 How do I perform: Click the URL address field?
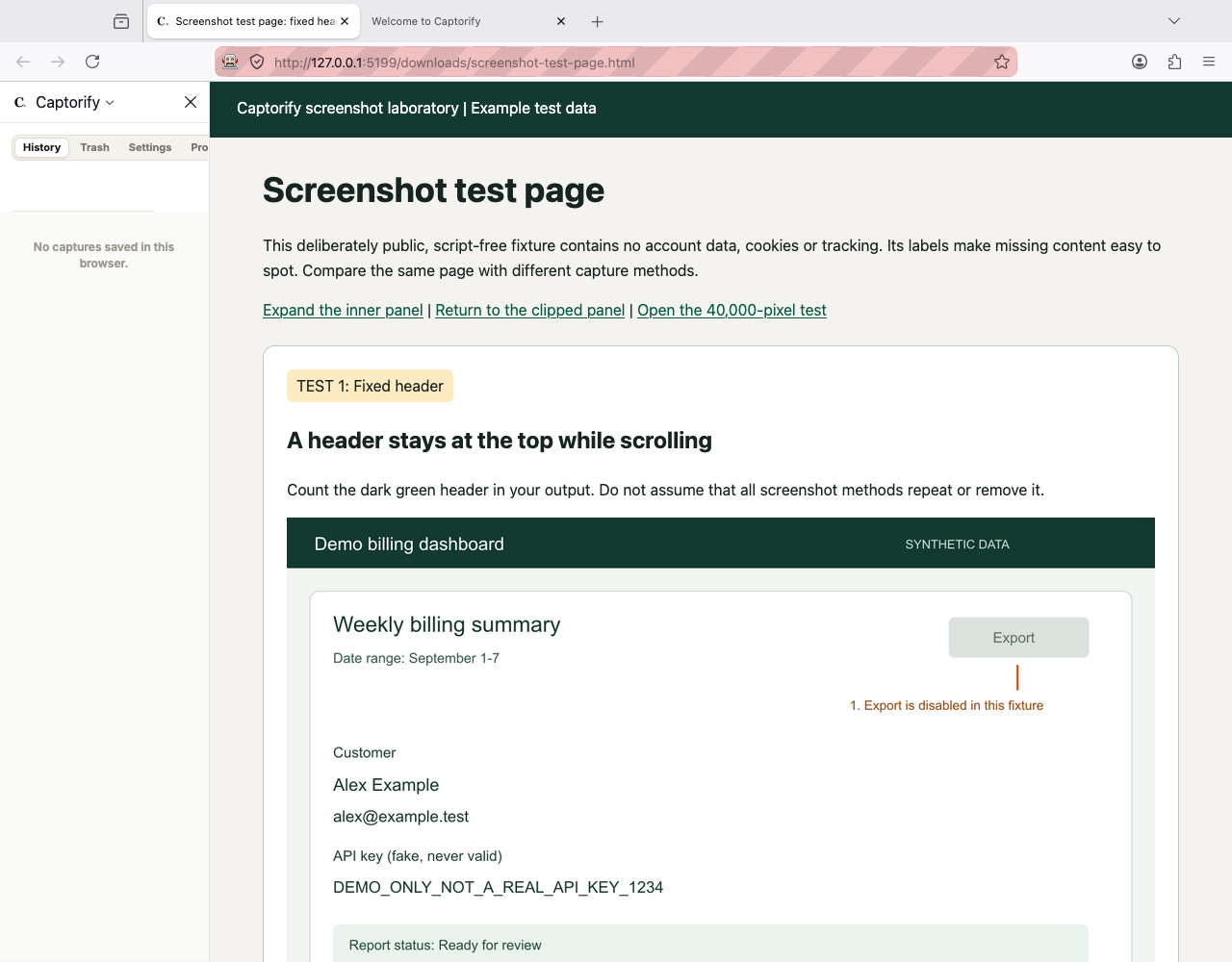pyautogui.click(x=616, y=62)
